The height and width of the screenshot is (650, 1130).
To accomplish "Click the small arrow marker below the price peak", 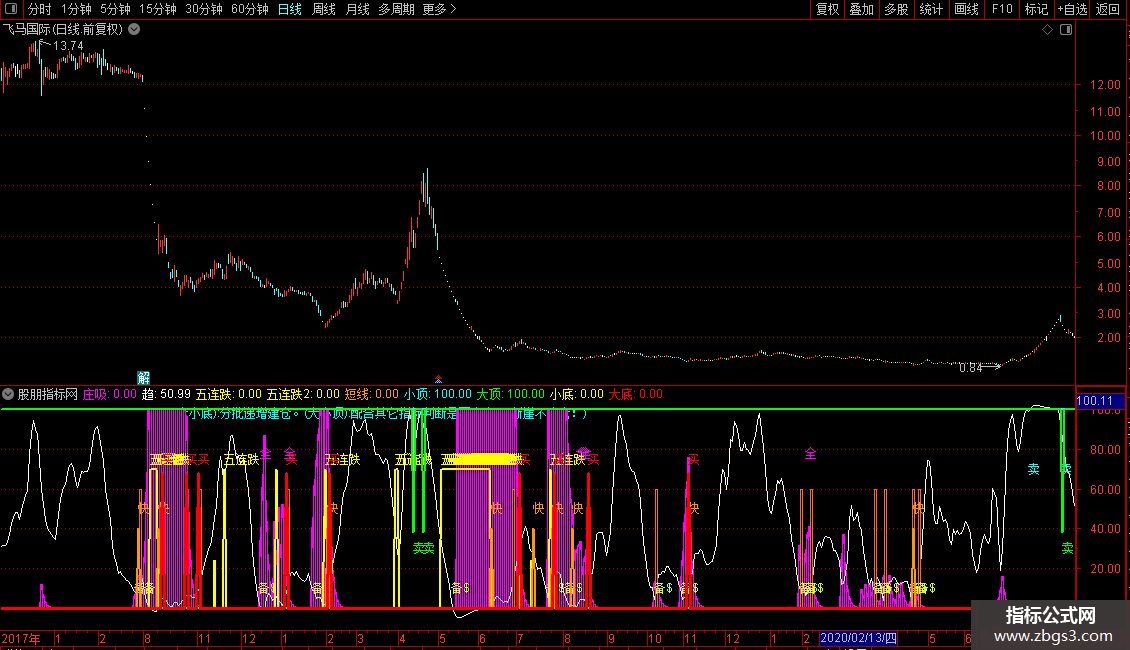I will 438,379.
